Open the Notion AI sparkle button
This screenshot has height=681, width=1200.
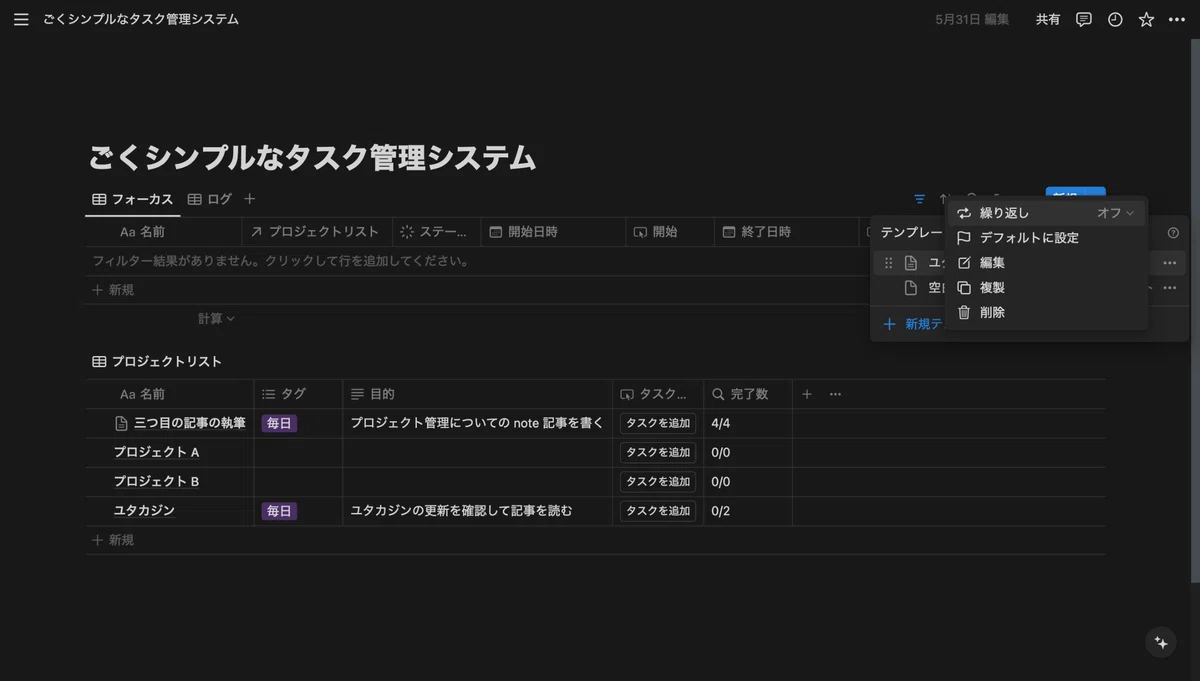(x=1161, y=643)
